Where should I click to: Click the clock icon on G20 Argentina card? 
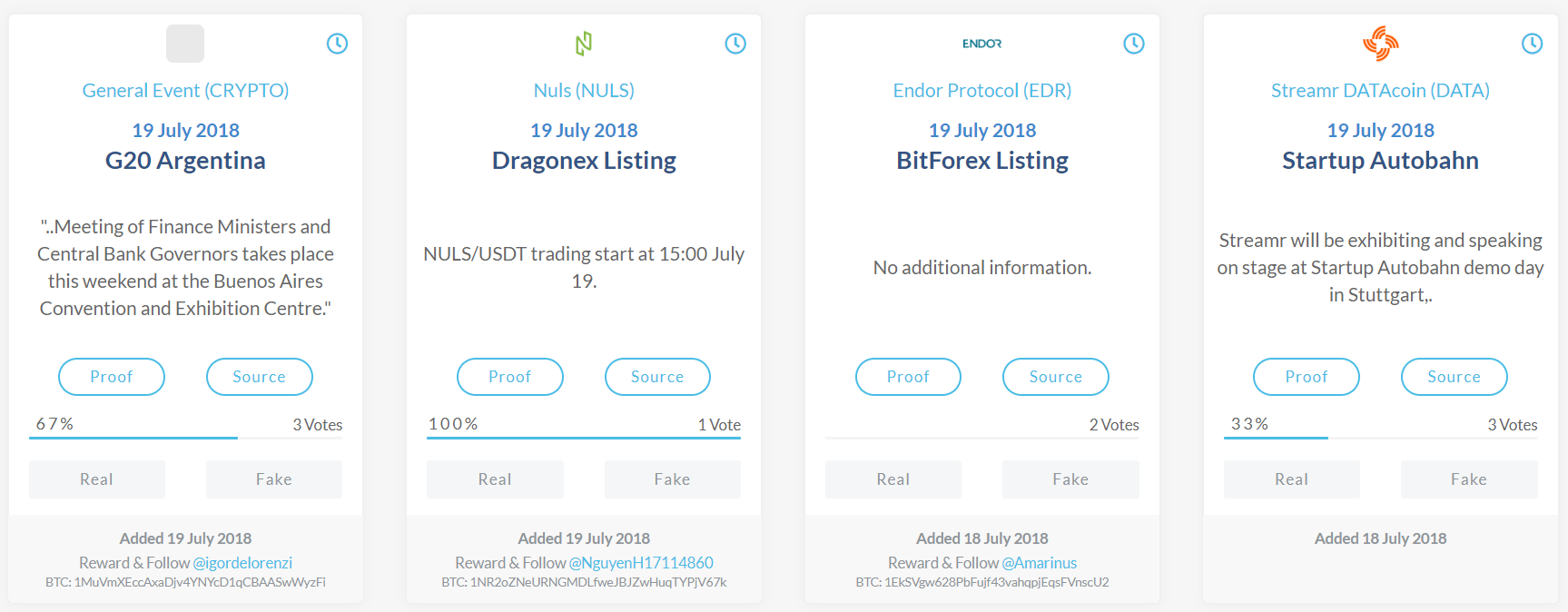click(x=337, y=44)
